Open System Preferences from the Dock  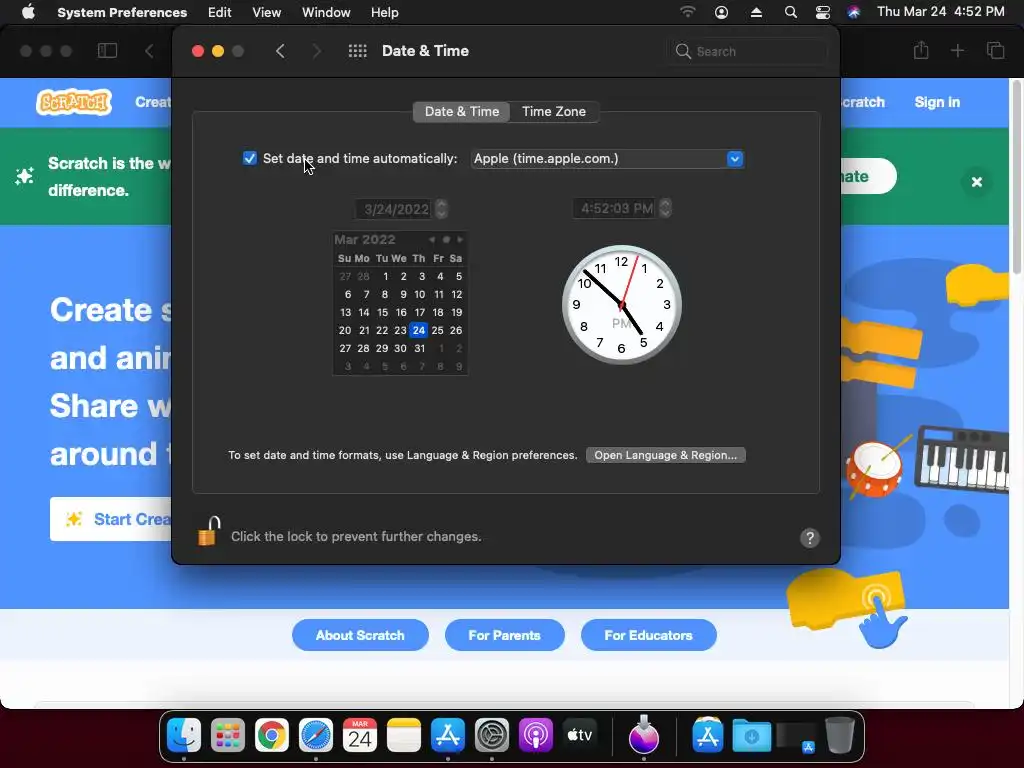[x=492, y=736]
